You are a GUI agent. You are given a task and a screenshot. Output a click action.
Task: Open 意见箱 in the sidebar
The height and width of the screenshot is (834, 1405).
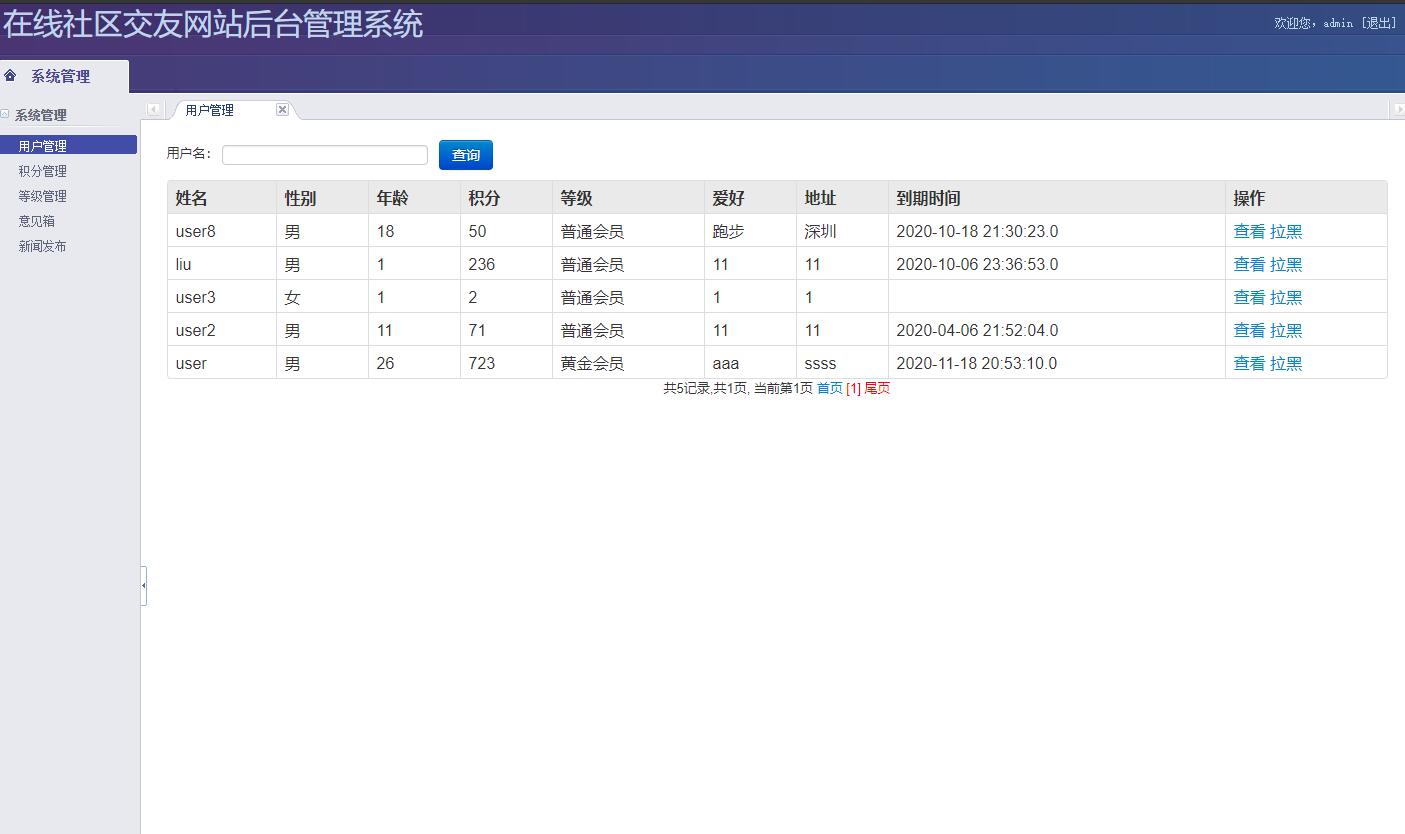37,220
